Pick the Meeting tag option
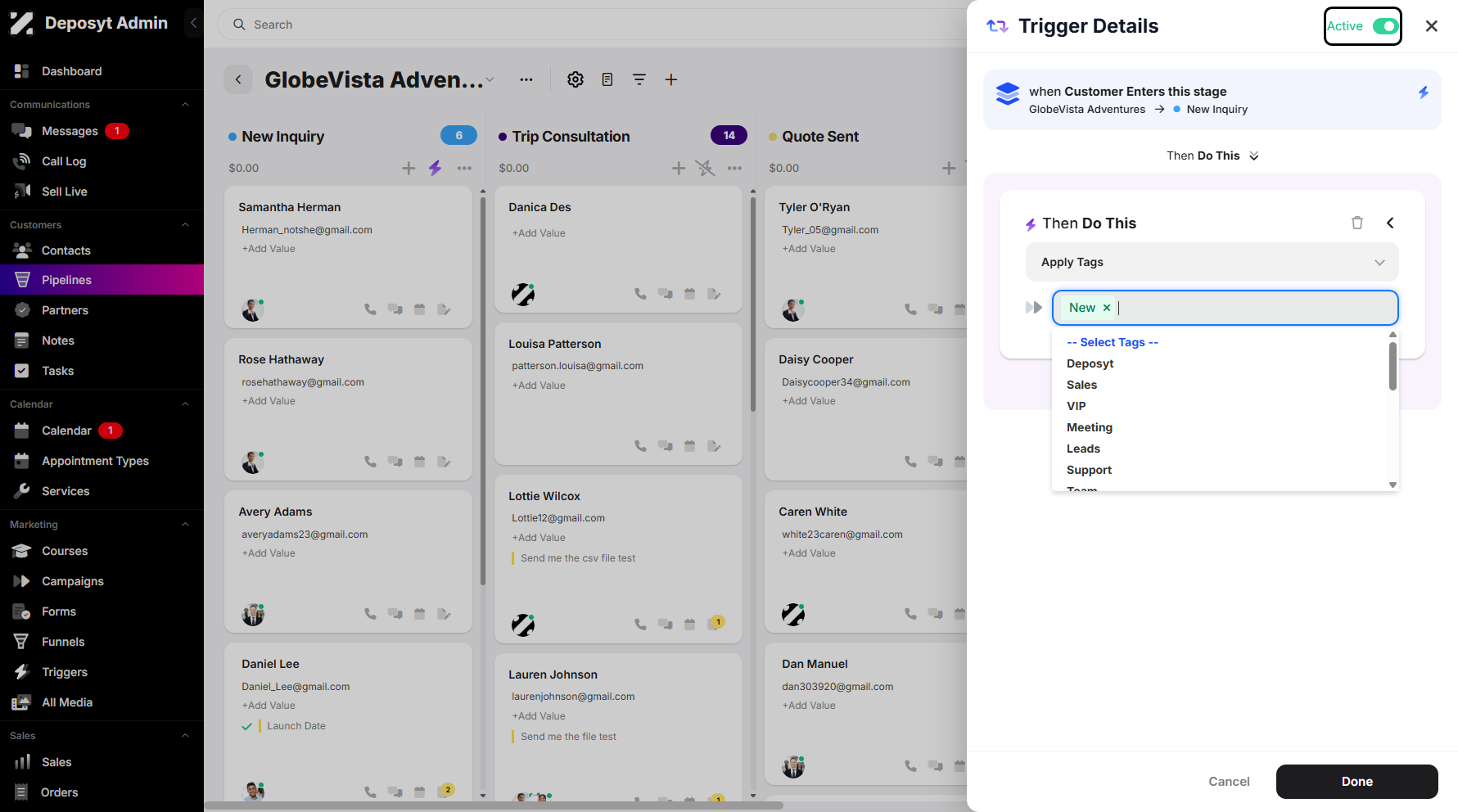The width and height of the screenshot is (1458, 812). point(1089,427)
